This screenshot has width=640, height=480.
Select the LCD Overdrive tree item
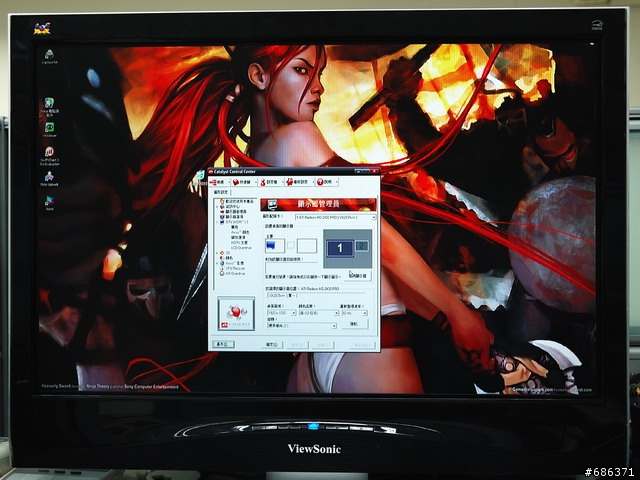pos(241,248)
